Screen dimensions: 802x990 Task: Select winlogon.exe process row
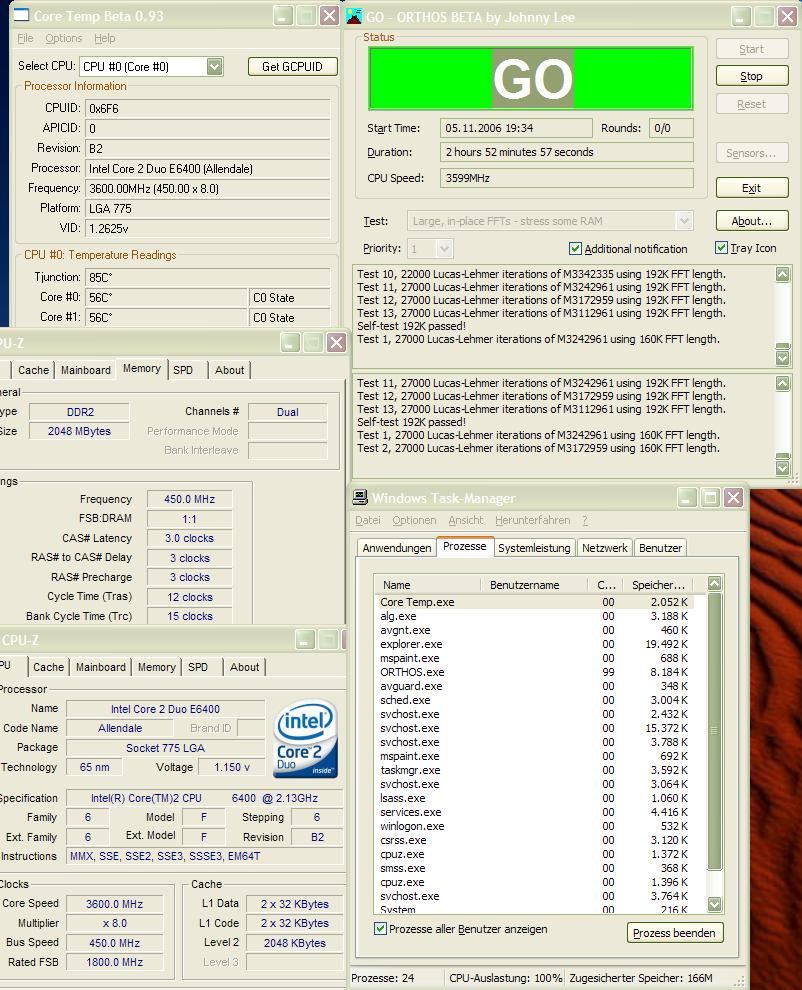[534, 826]
